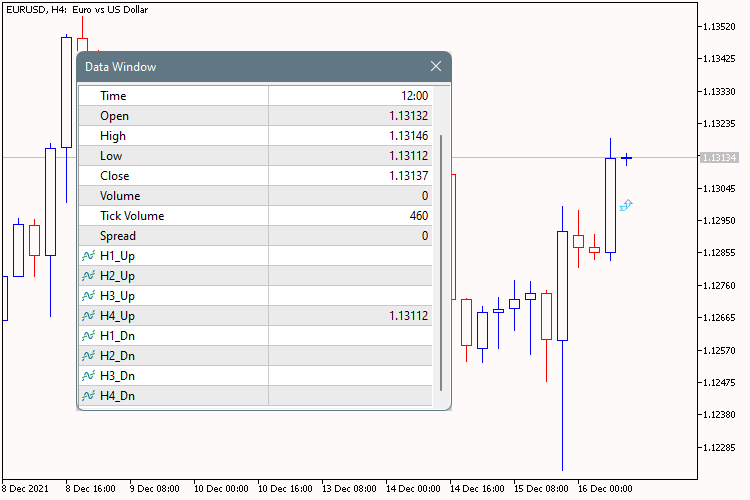Click the 10 Dec 00:00 time axis label

(221, 489)
